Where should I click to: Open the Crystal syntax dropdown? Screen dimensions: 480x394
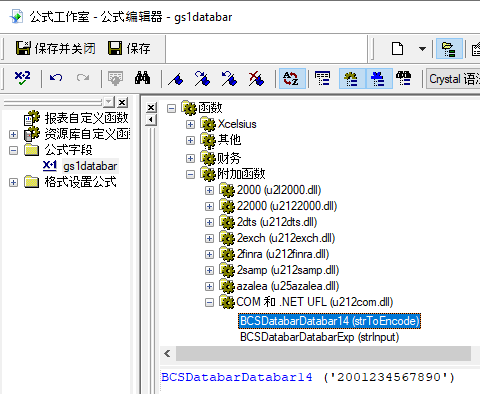(453, 79)
